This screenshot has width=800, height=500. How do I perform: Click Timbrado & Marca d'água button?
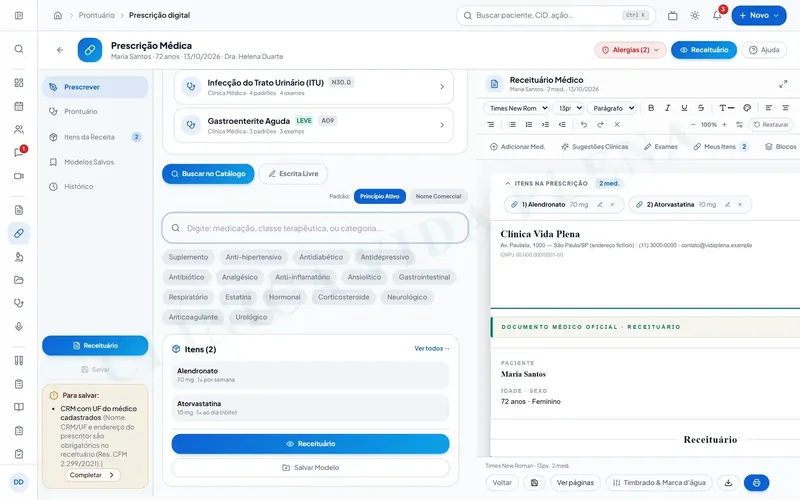click(x=659, y=483)
